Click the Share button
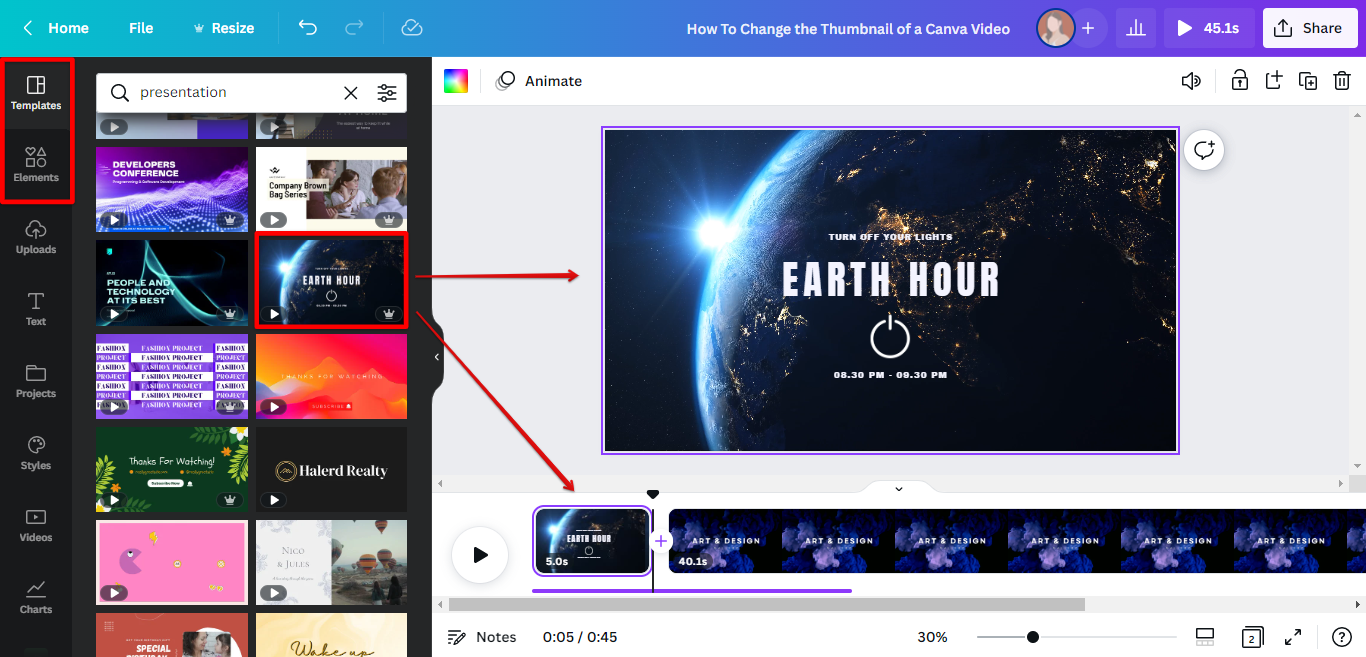Screen dimensions: 1366x657 tap(1309, 28)
